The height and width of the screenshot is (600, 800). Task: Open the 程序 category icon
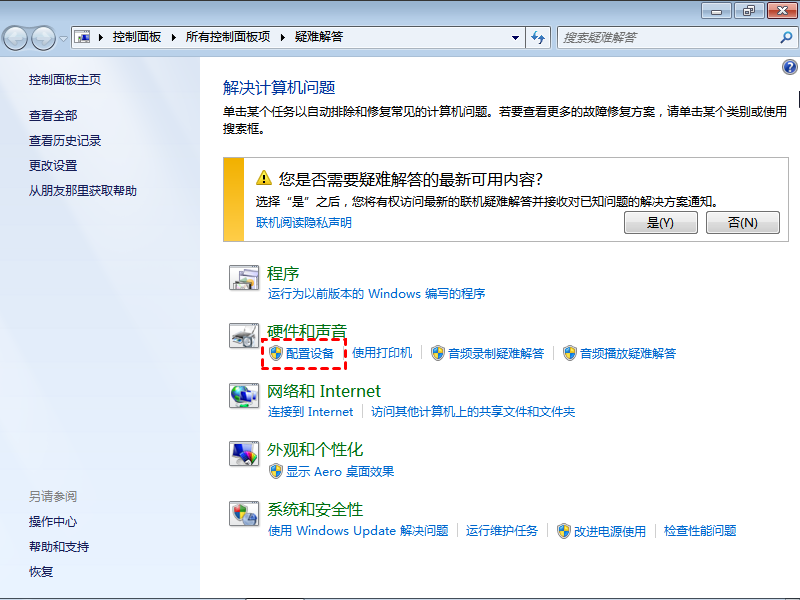243,278
